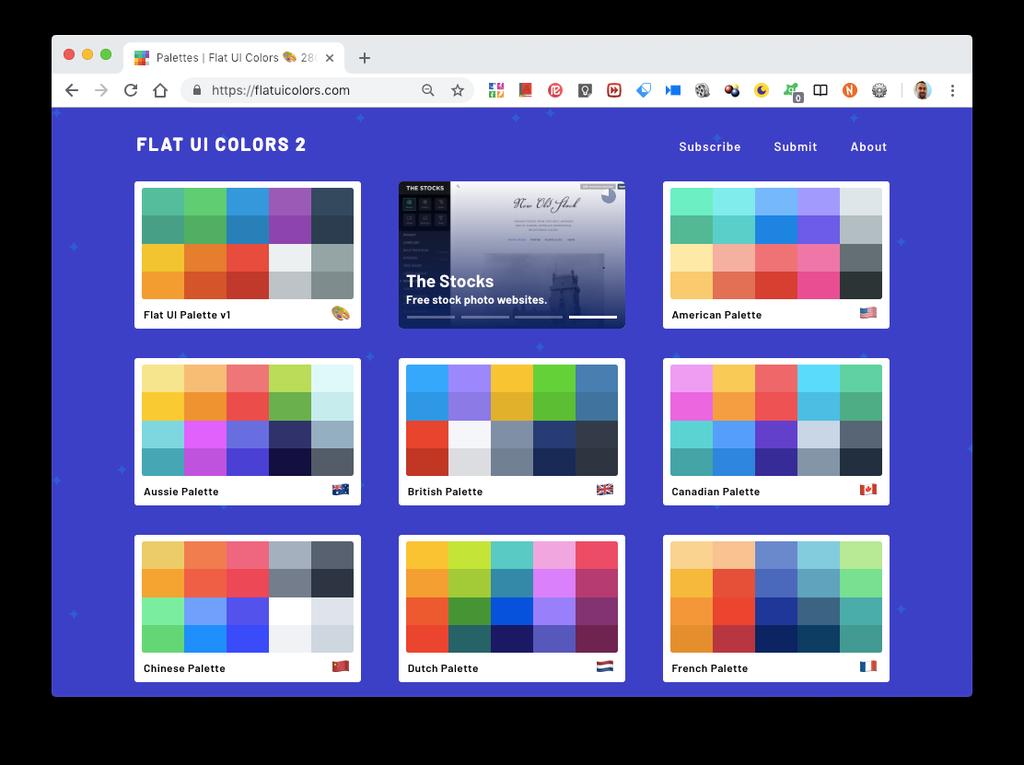Open the colorful grid extension icon
This screenshot has width=1024, height=765.
496,90
